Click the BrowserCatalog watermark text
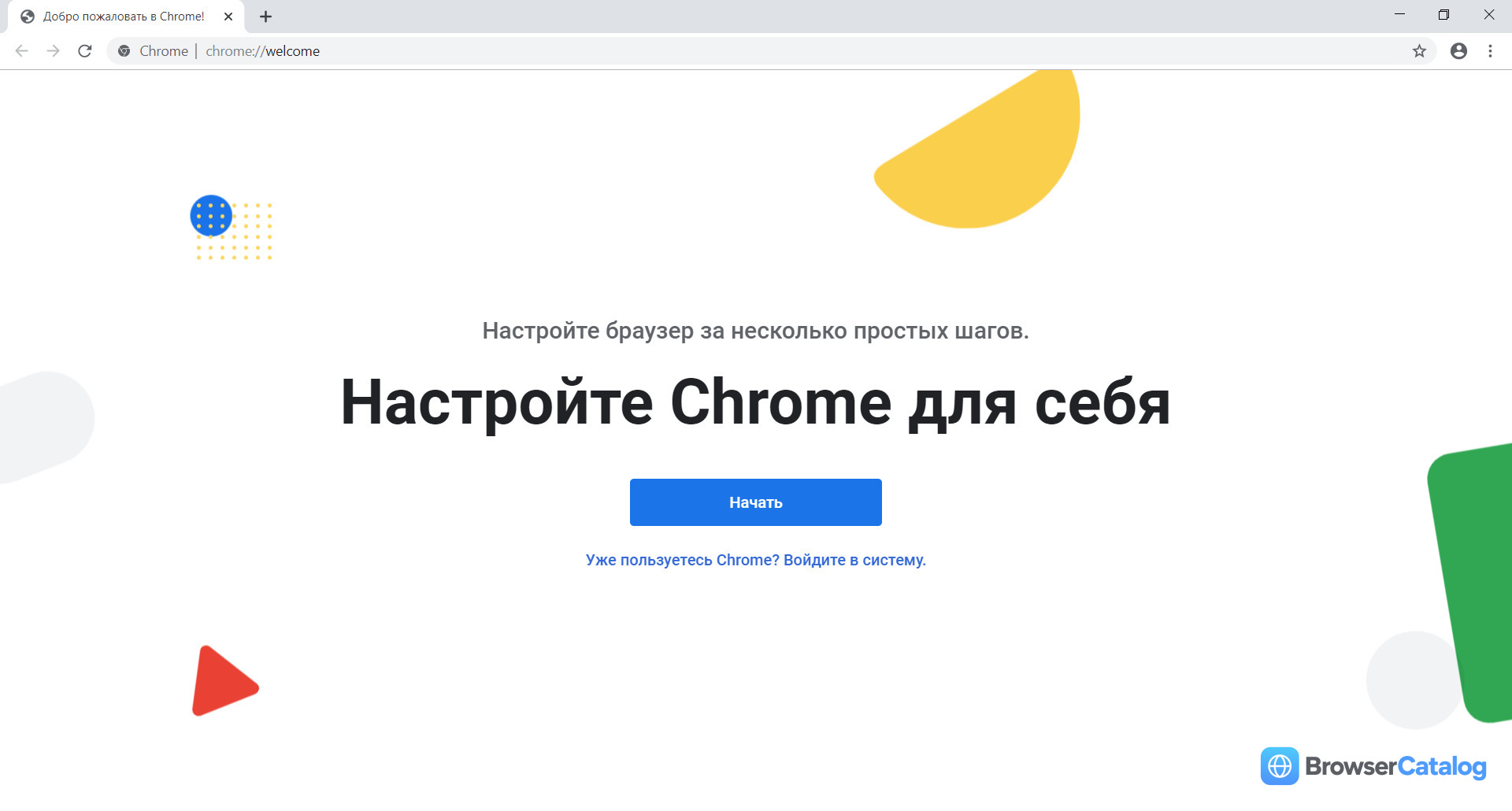The width and height of the screenshot is (1512, 811). coord(1395,766)
